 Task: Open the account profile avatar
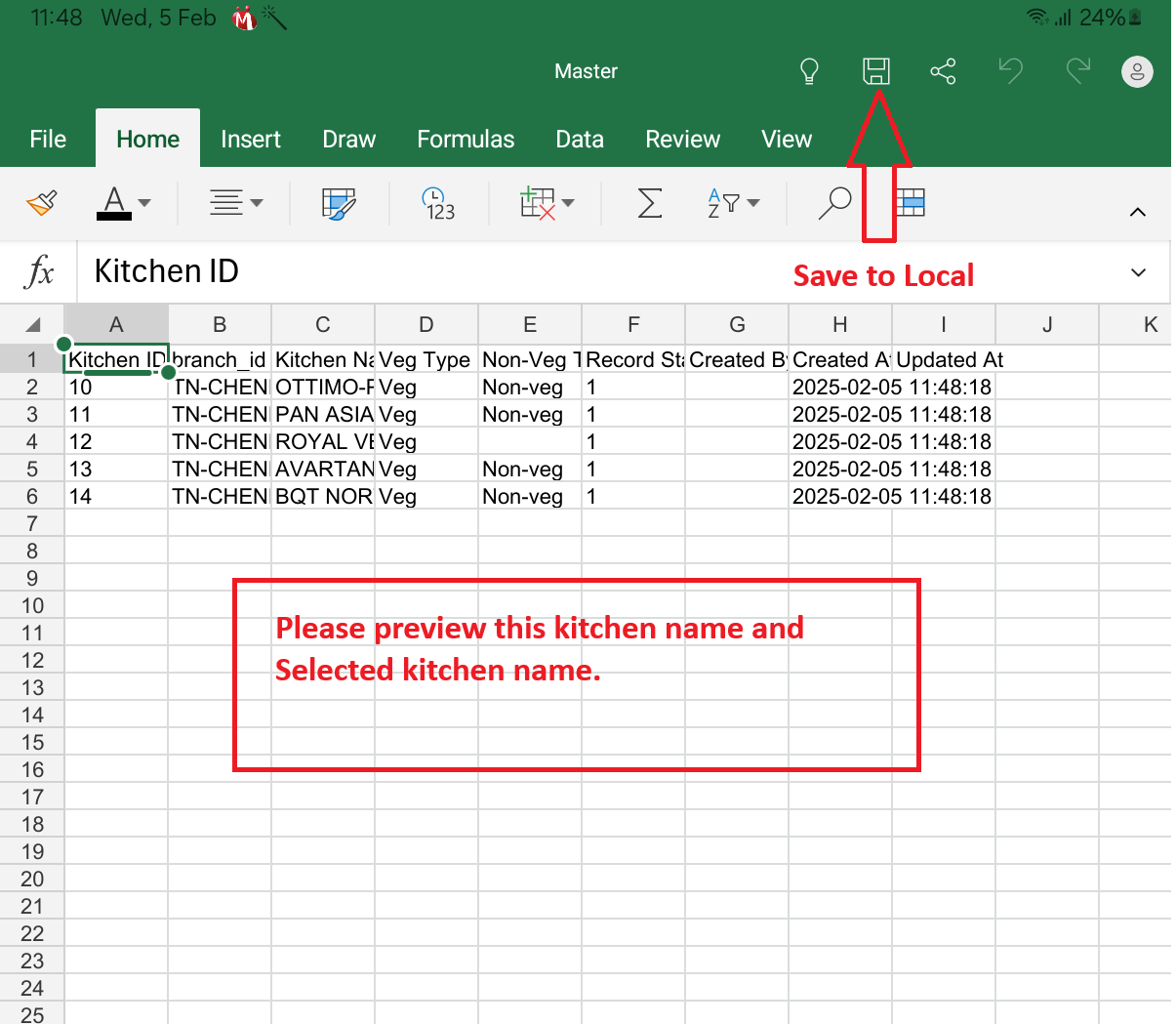click(x=1137, y=71)
